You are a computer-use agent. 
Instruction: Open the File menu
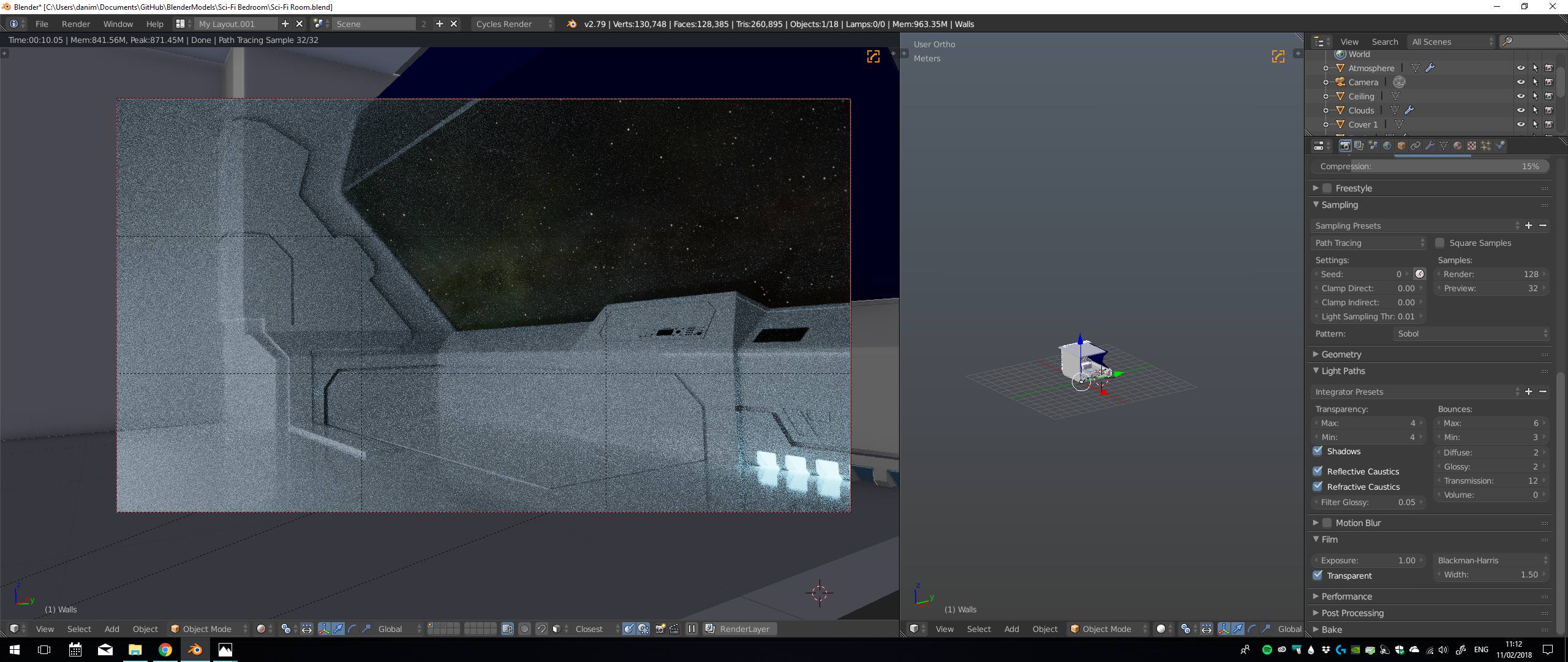coord(42,24)
